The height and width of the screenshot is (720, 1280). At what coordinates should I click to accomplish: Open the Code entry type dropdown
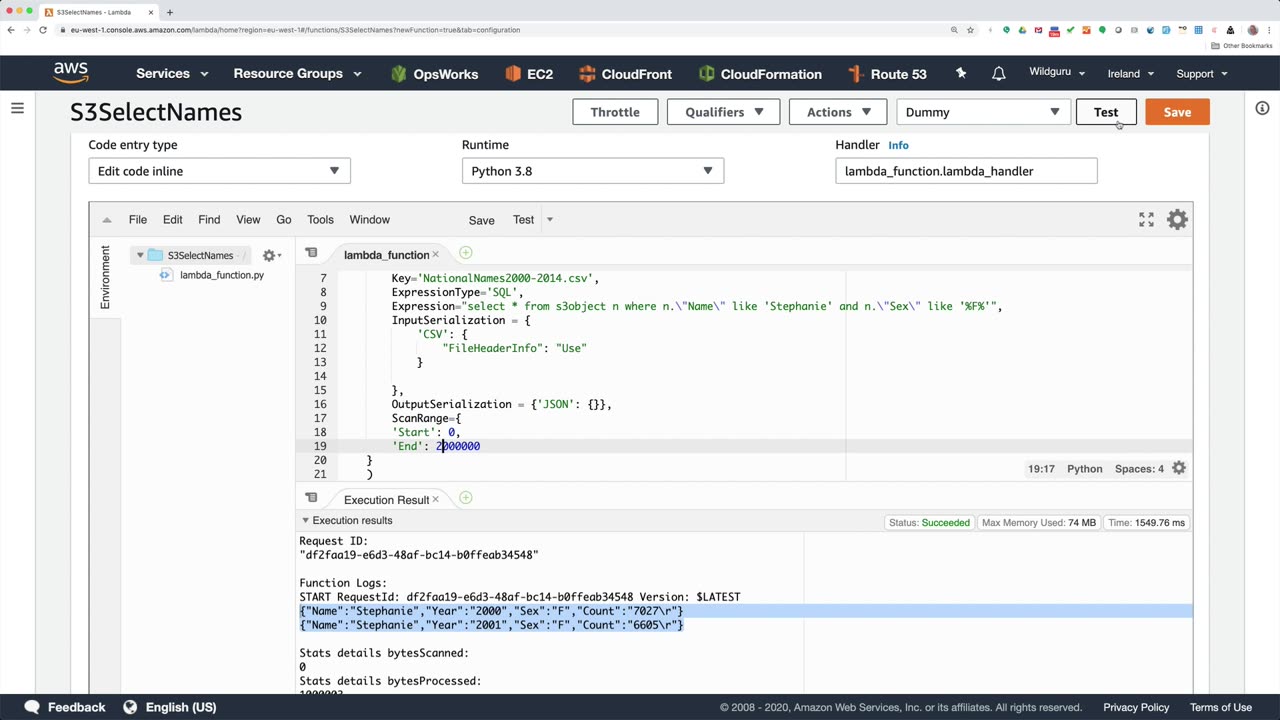point(219,171)
